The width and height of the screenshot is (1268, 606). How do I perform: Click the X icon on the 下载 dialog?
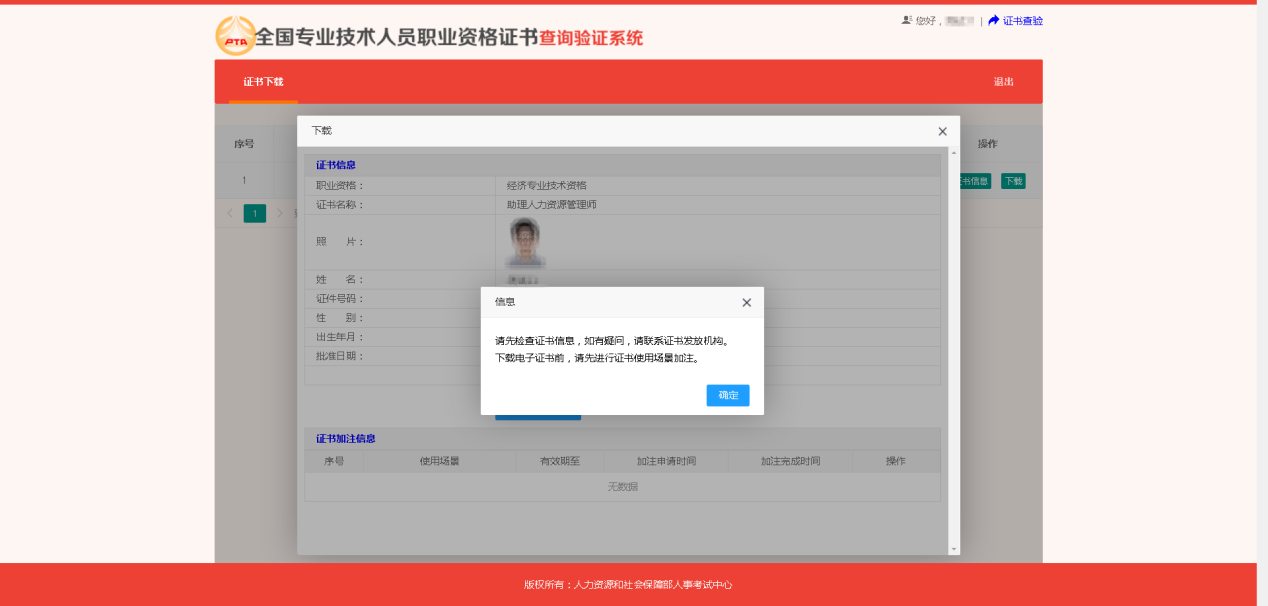click(941, 131)
